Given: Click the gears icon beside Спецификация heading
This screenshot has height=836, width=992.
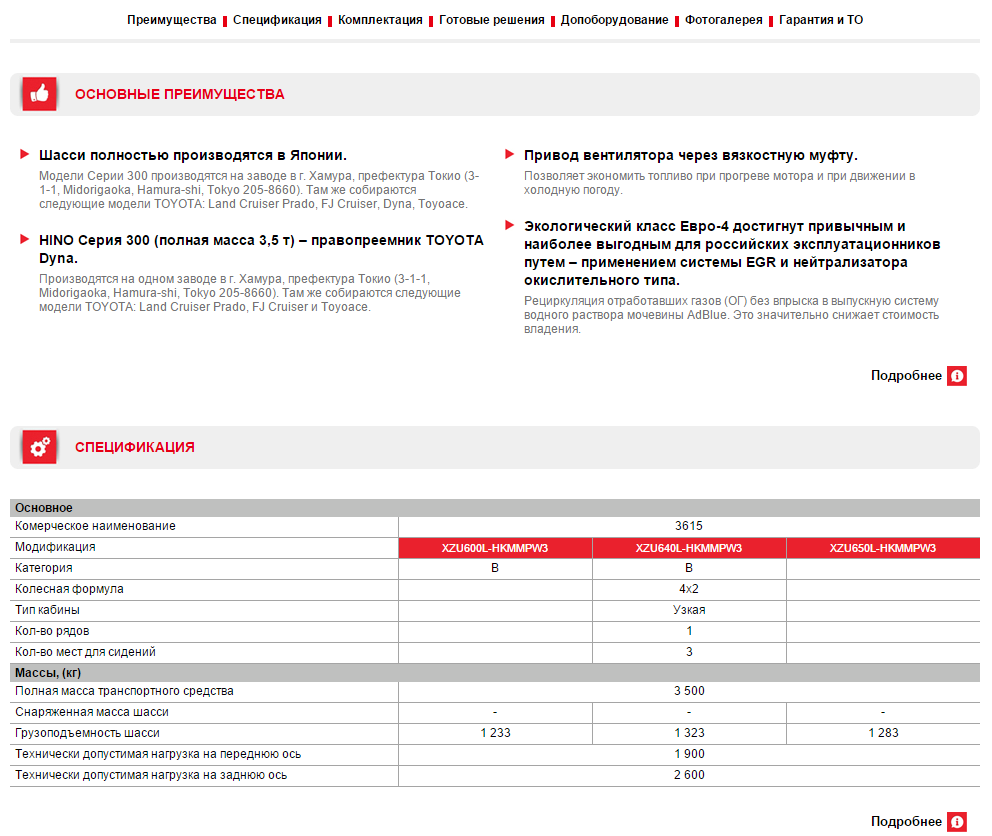Looking at the screenshot, I should (40, 447).
